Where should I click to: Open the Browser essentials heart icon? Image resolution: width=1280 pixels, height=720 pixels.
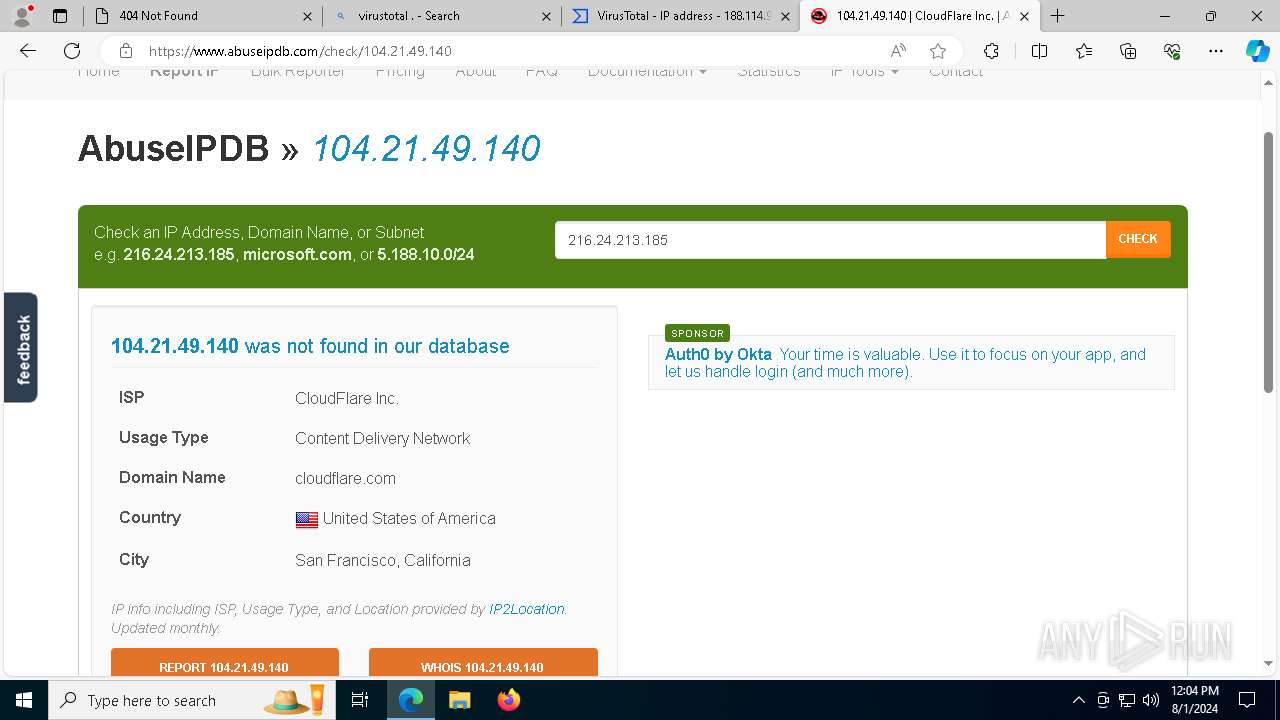tap(1172, 51)
